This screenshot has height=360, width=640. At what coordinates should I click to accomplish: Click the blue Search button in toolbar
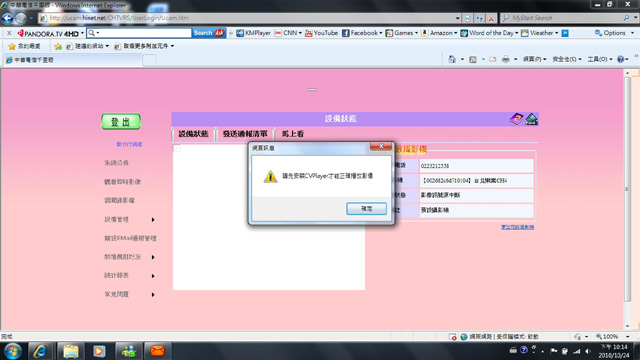coord(209,33)
